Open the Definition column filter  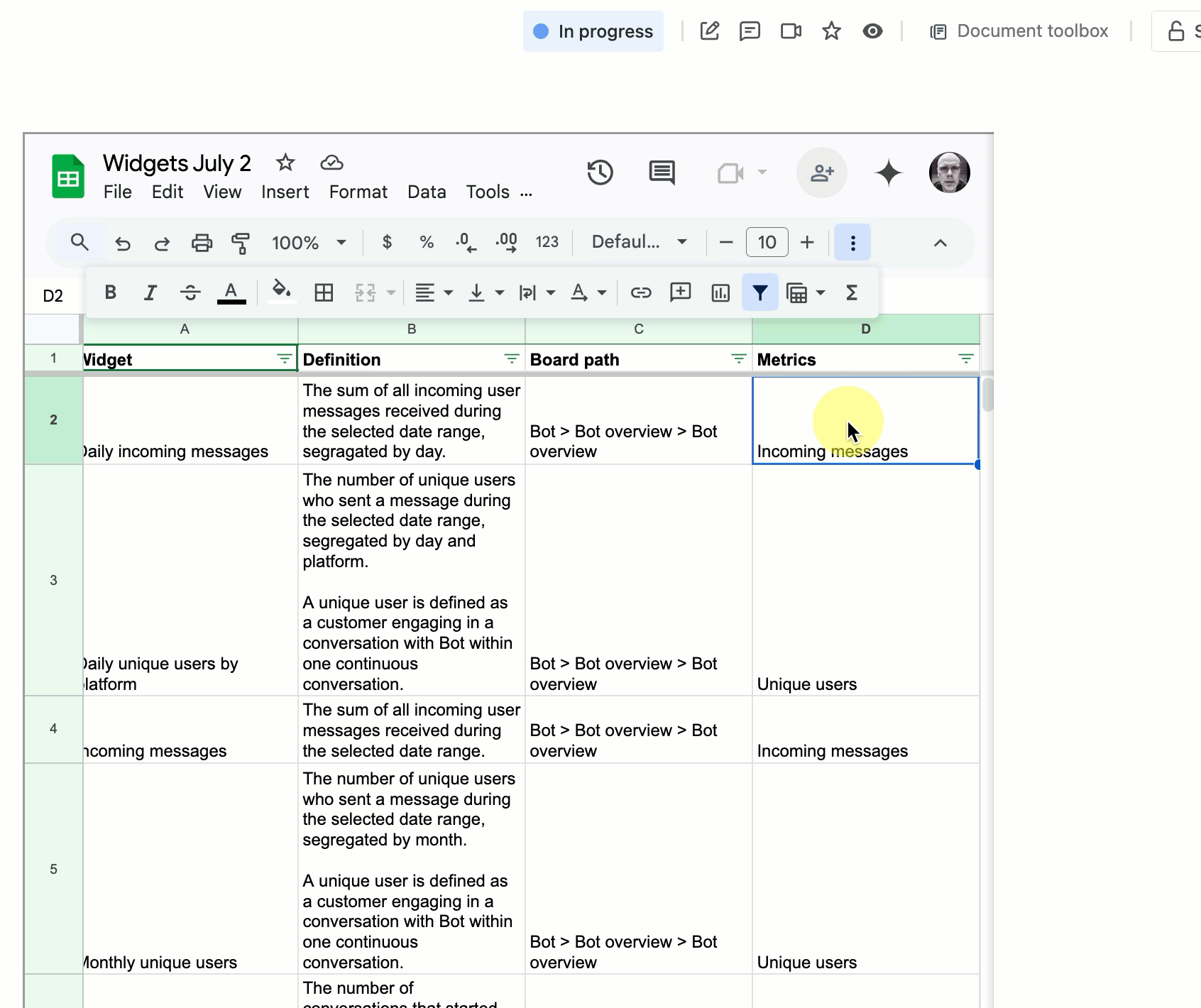point(510,358)
